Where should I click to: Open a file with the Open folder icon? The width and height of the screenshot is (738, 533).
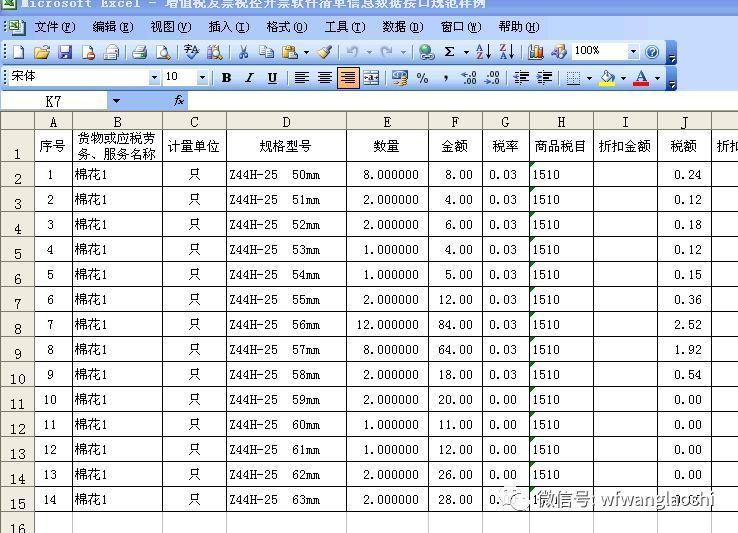[x=42, y=52]
